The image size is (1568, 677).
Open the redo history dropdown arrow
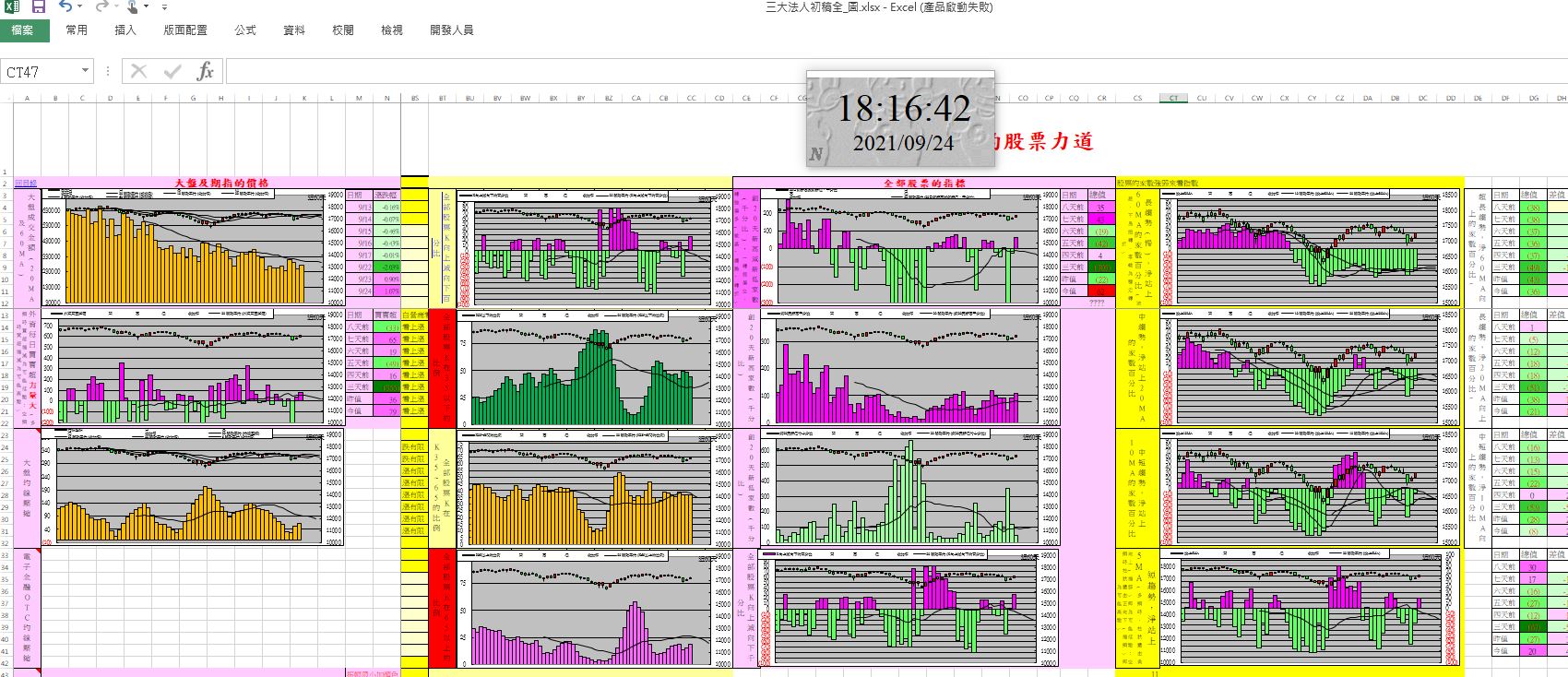[x=117, y=7]
